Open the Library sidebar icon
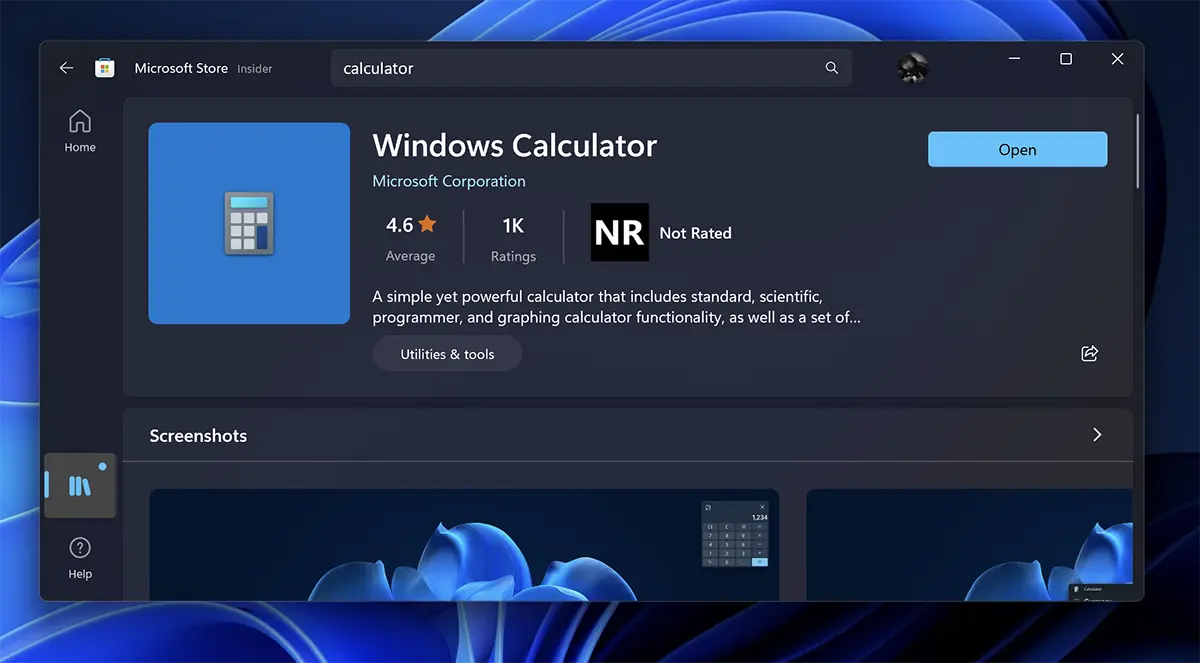Screen dimensions: 1200x663 coord(80,486)
